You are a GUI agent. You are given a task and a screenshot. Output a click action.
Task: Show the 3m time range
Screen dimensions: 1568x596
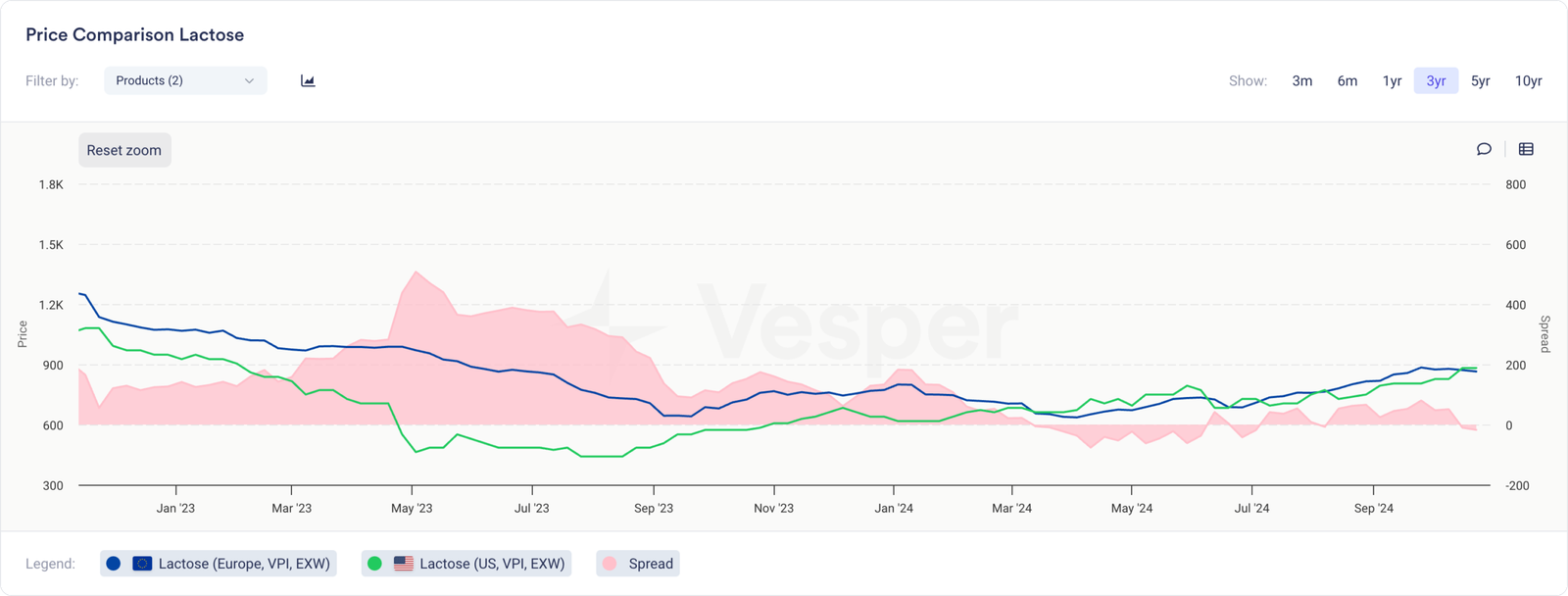click(1301, 80)
